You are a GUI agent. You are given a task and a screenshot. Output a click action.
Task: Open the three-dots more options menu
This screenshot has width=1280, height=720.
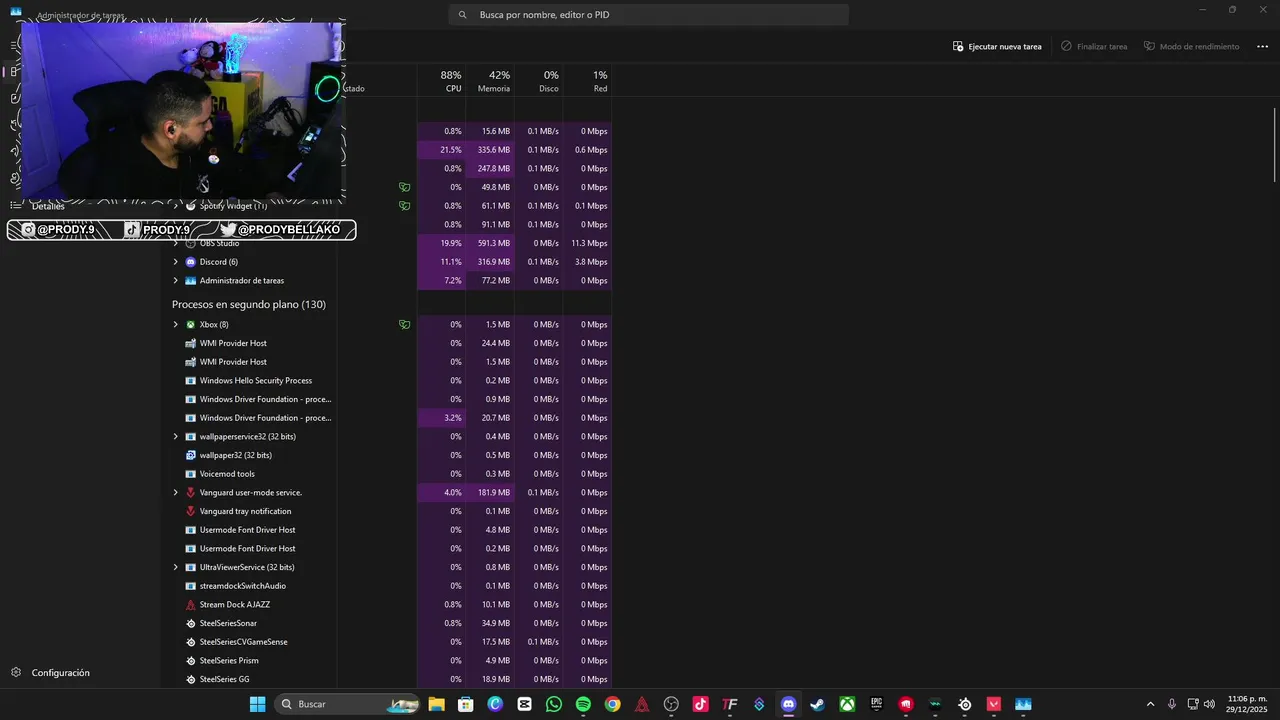click(1262, 47)
